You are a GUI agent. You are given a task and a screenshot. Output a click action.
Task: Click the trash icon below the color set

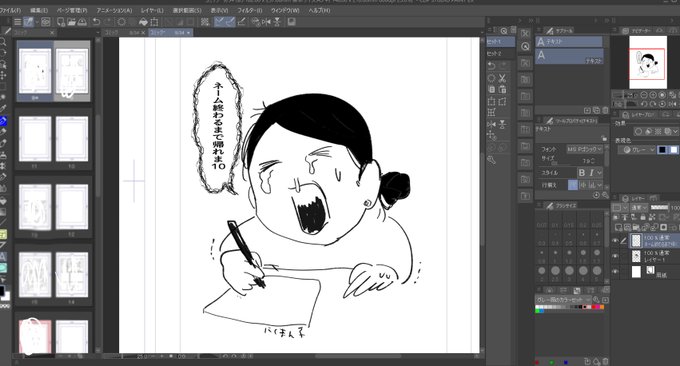(x=605, y=361)
